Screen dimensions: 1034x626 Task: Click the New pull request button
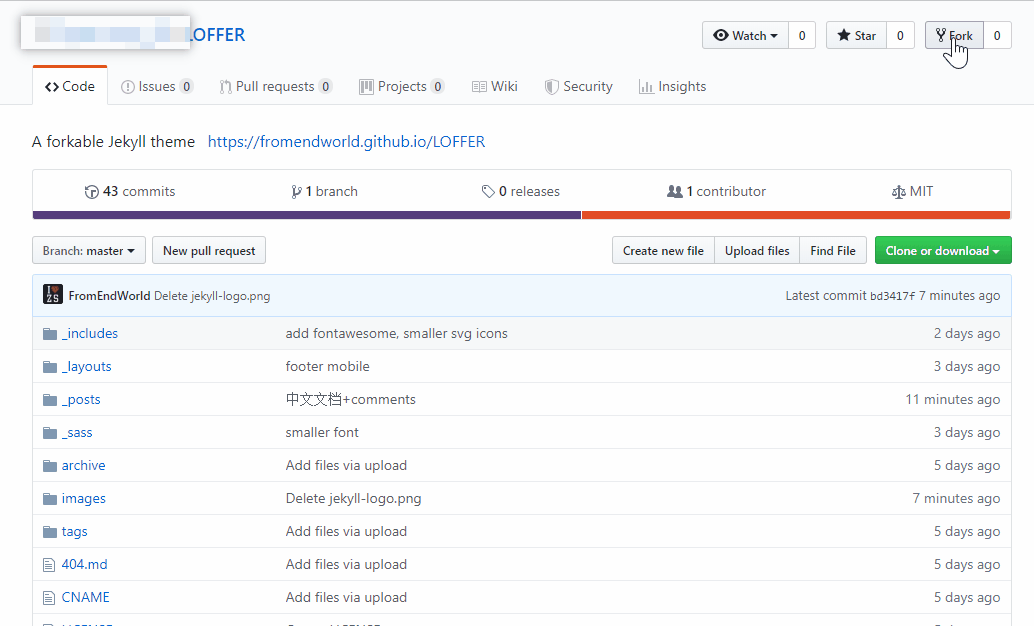tap(209, 251)
